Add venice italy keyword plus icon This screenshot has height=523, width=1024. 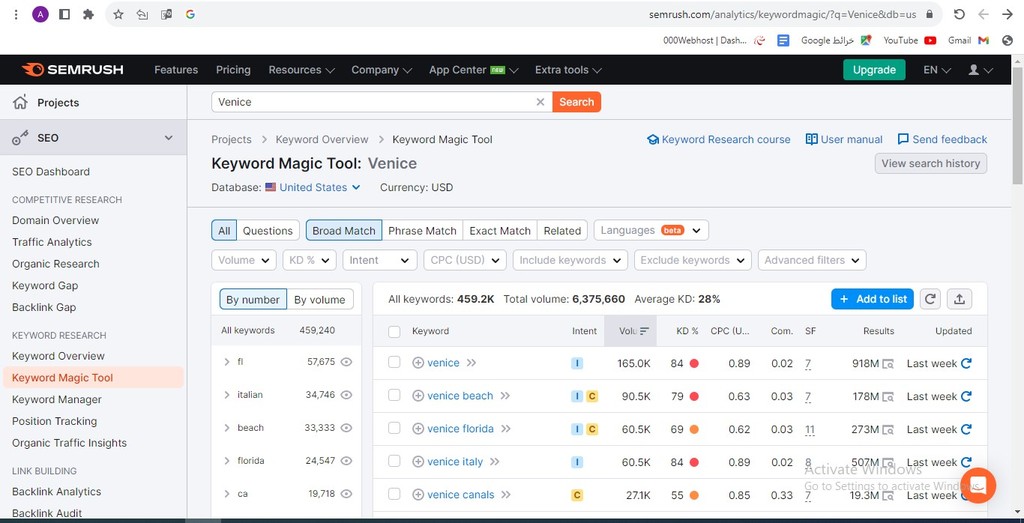coord(418,462)
